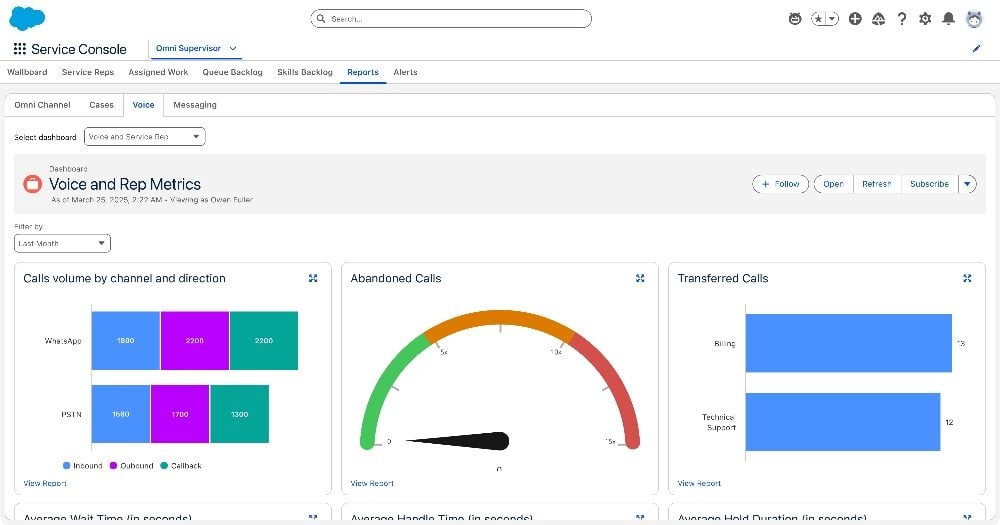The image size is (1000, 525).
Task: Click the Refresh button
Action: (876, 184)
